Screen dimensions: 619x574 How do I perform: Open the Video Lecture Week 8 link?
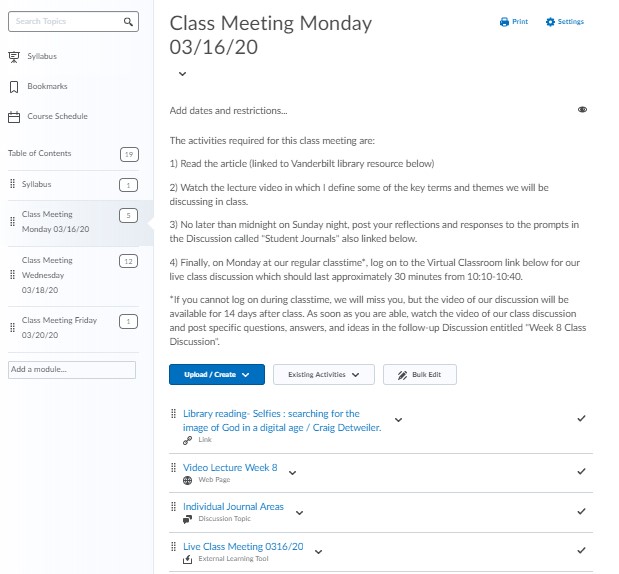click(x=230, y=467)
